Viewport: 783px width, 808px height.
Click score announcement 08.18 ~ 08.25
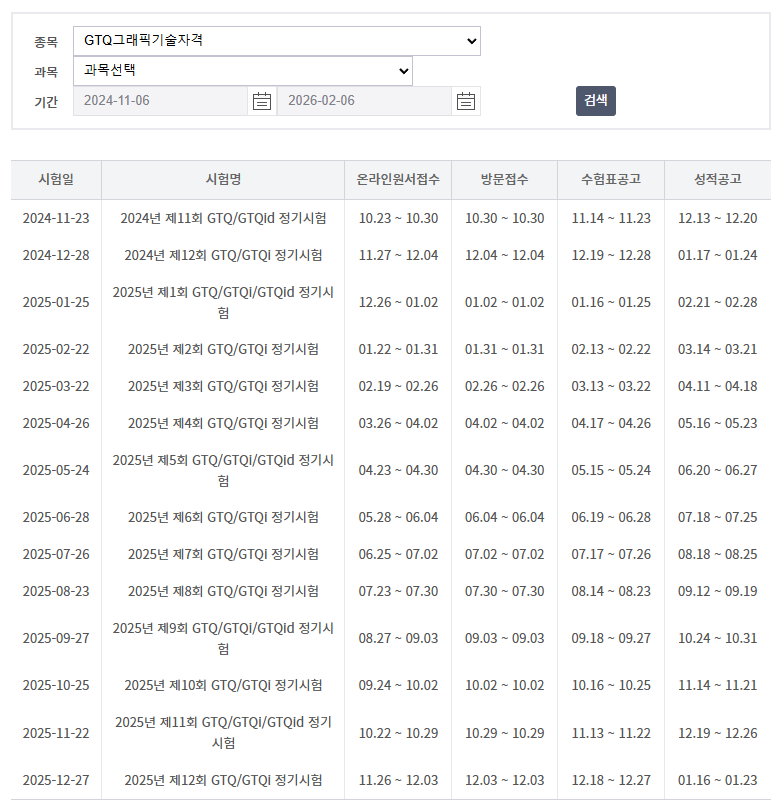pos(718,554)
